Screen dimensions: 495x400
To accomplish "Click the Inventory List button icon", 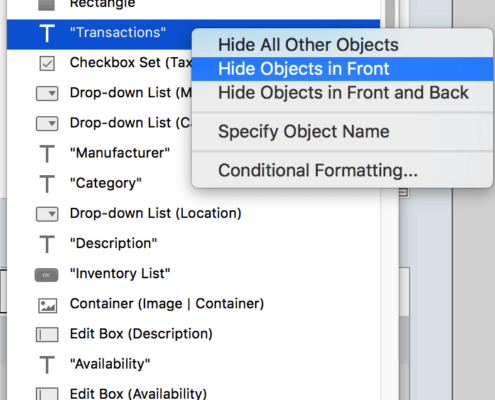I will coord(47,275).
